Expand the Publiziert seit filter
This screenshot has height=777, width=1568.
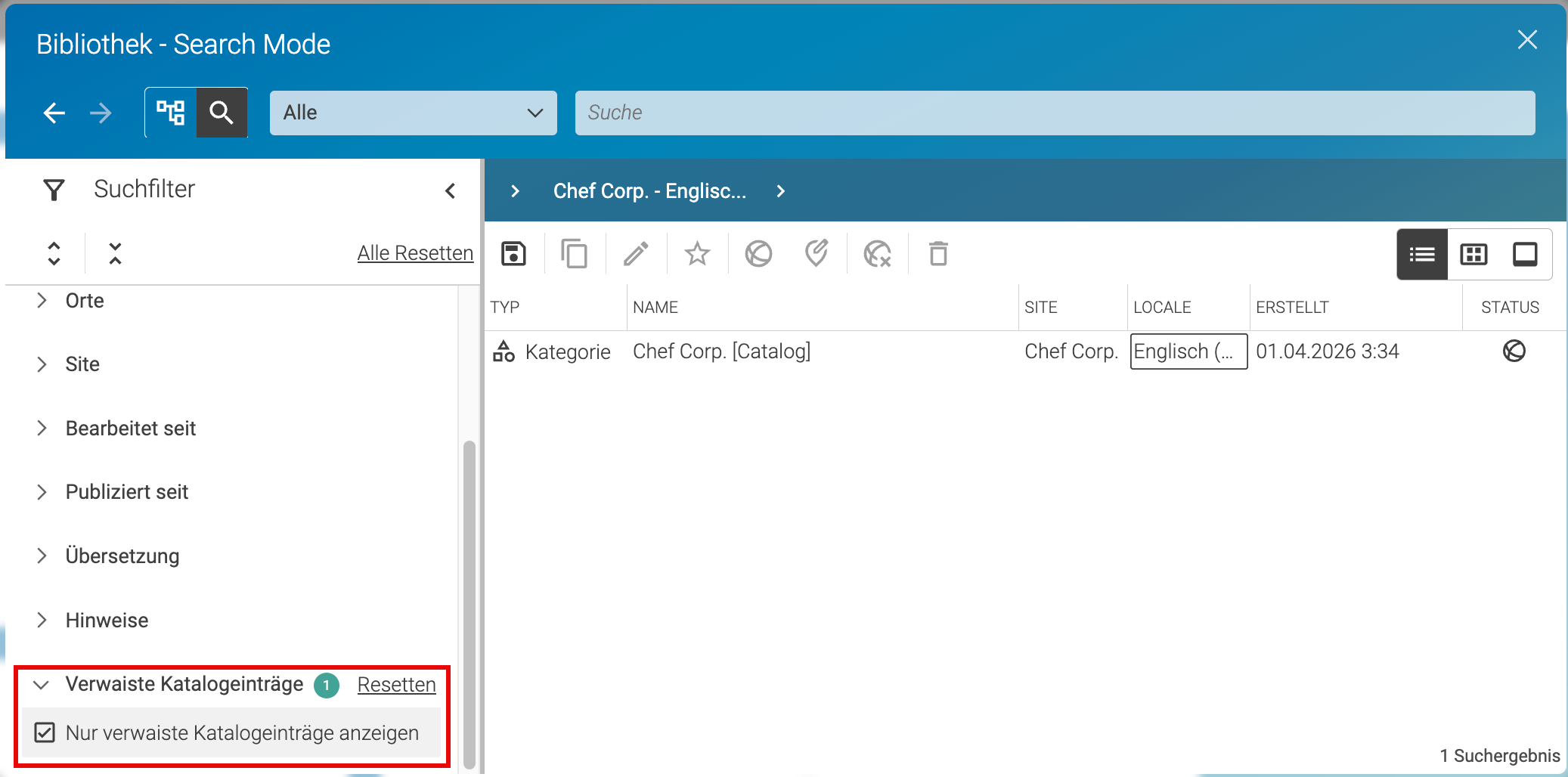coord(42,492)
